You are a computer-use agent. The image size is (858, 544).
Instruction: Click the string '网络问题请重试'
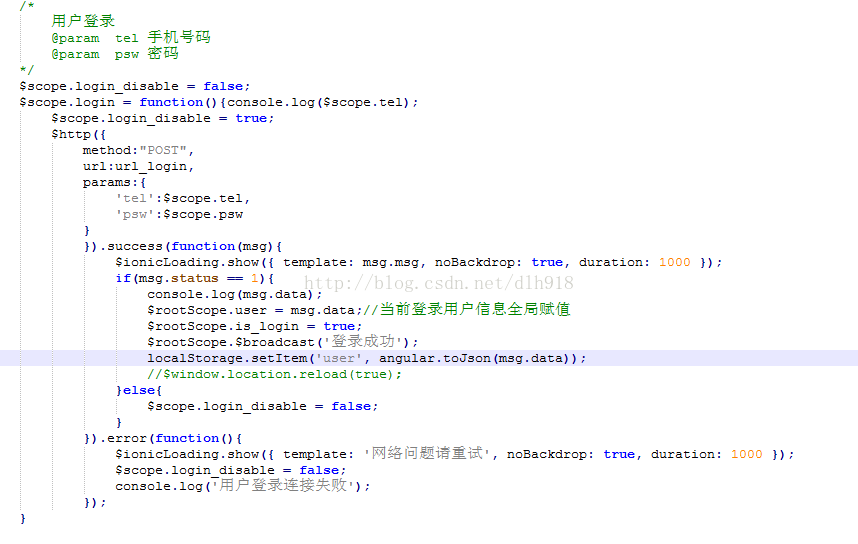coord(427,454)
